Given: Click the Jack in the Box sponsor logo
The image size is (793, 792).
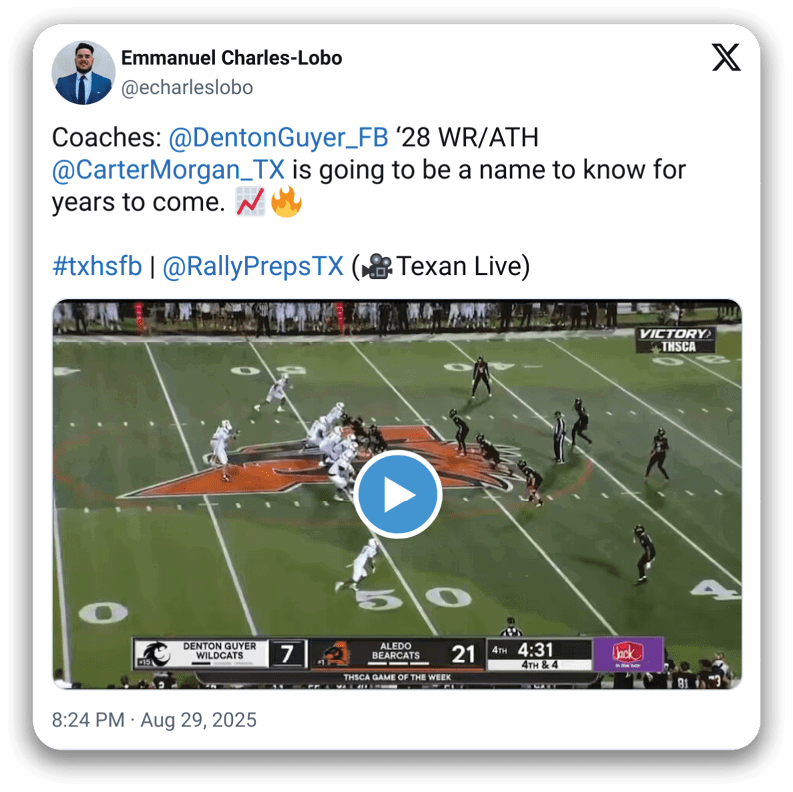Looking at the screenshot, I should 628,654.
